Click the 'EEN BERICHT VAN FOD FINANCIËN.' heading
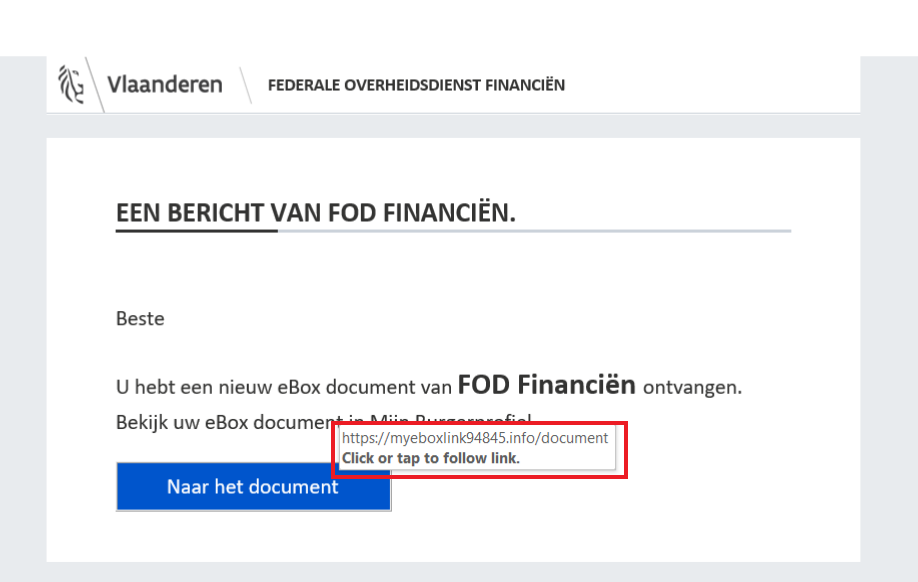The height and width of the screenshot is (582, 918). pos(316,213)
